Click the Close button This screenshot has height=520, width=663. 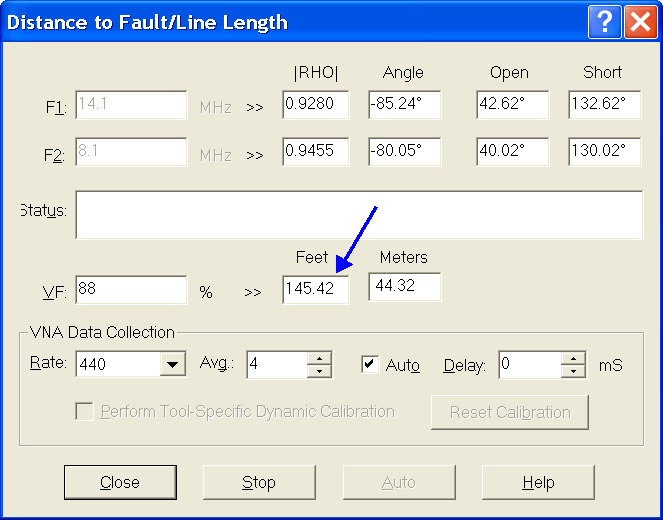click(120, 482)
